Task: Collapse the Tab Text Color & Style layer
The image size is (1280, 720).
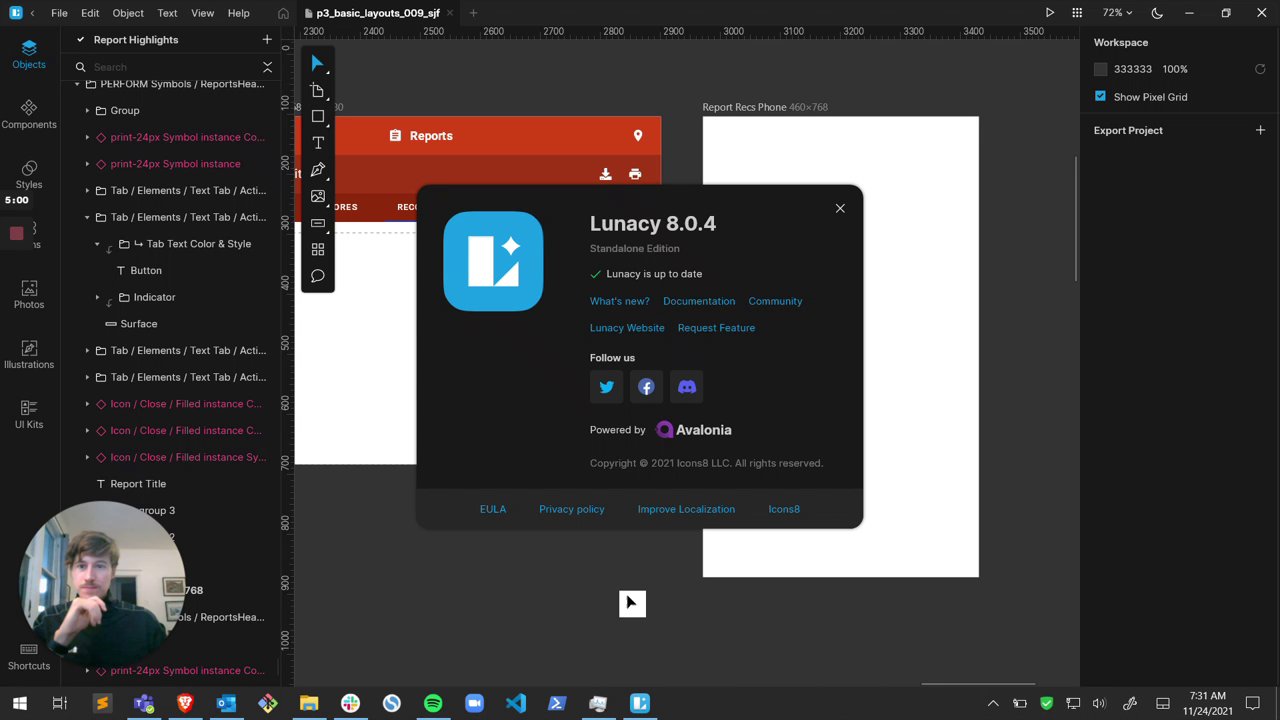Action: [97, 244]
